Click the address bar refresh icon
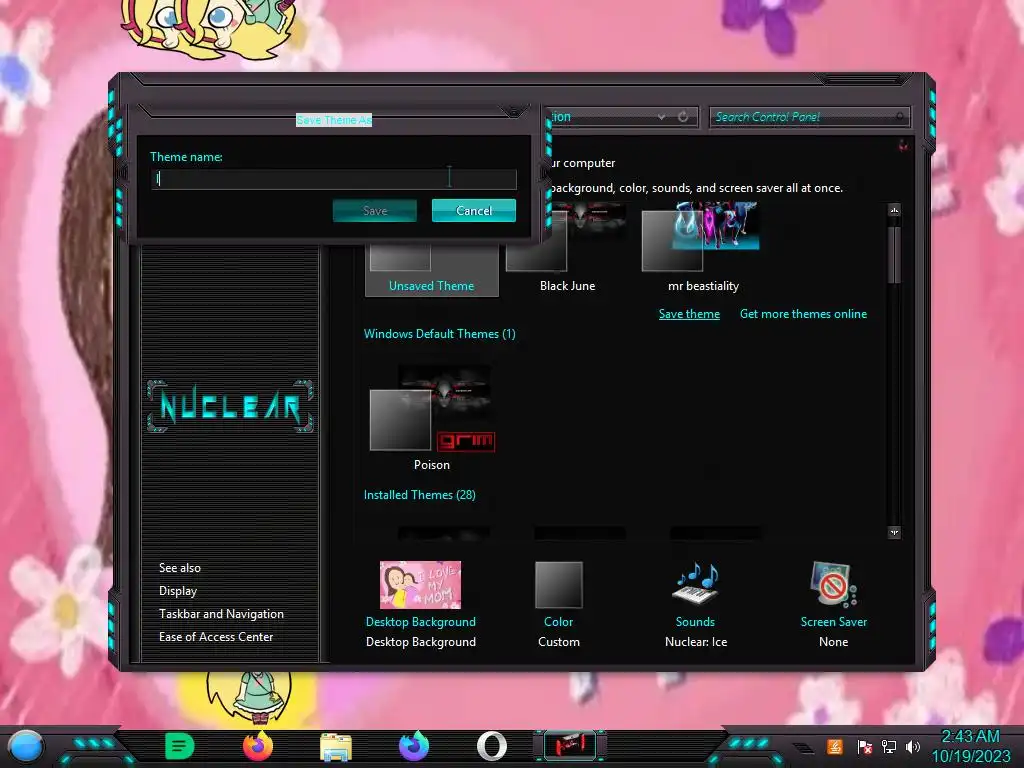Viewport: 1024px width, 768px height. (683, 117)
